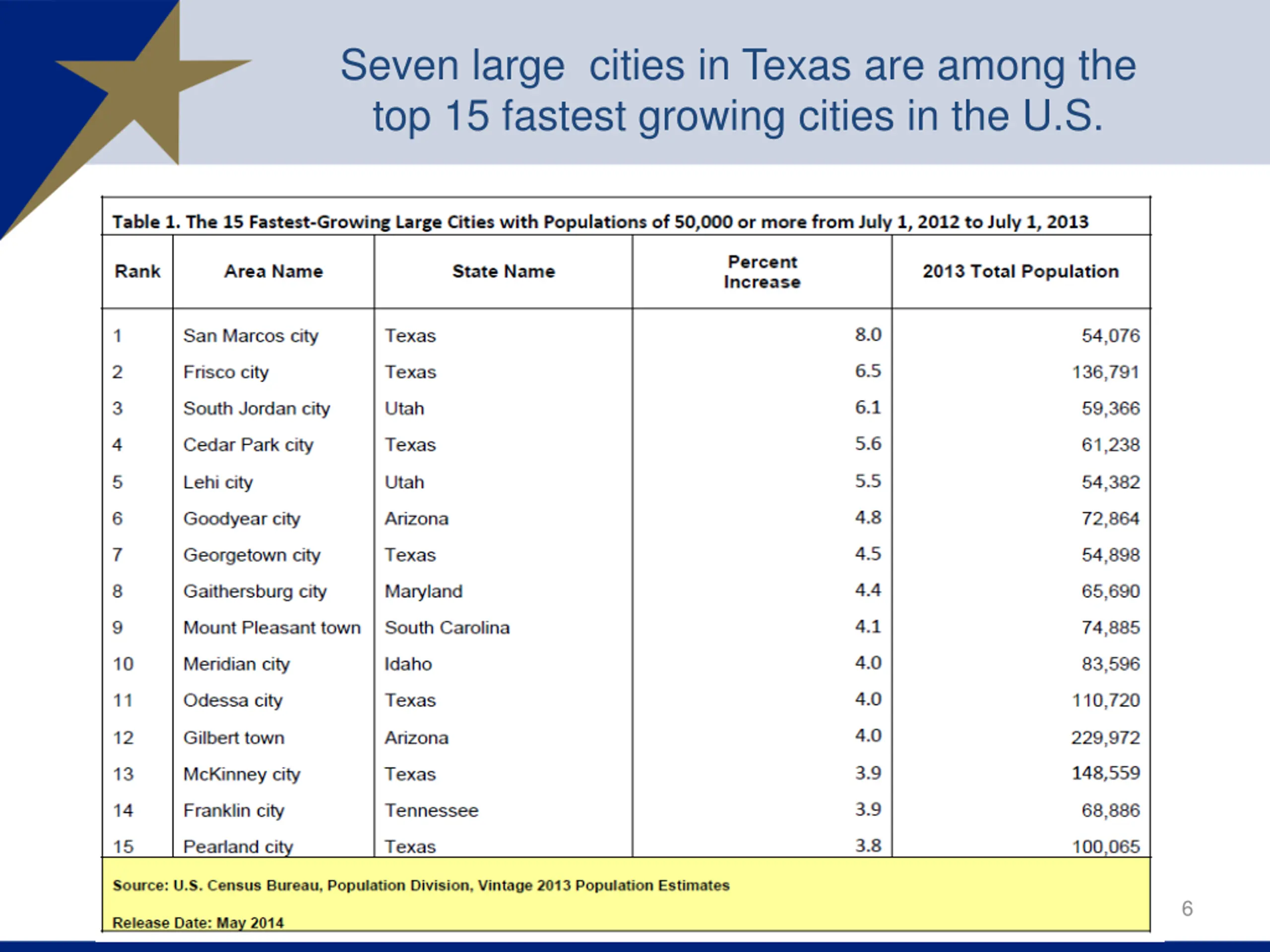The width and height of the screenshot is (1270, 952).
Task: Click the 2013 Total Population header
Action: pos(1021,271)
